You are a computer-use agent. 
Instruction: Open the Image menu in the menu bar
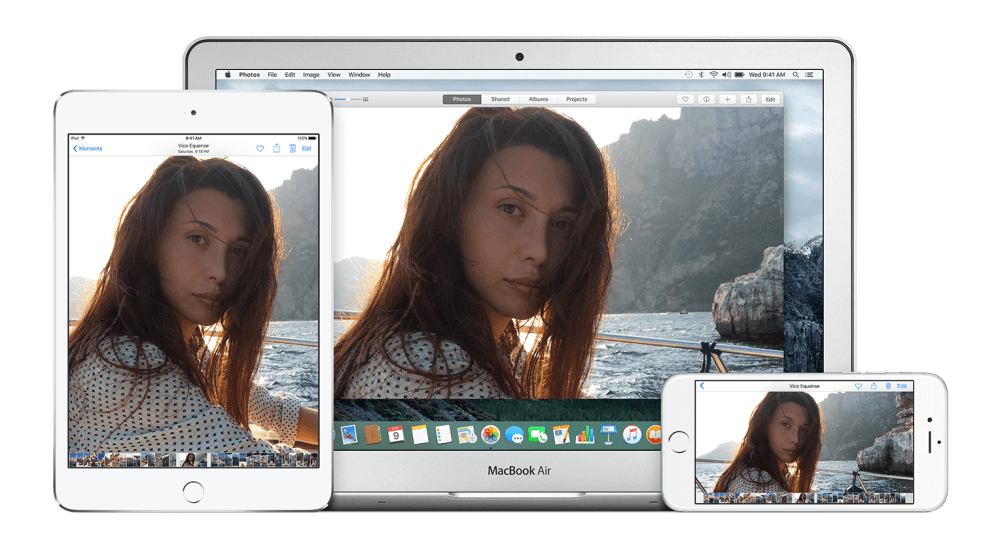pyautogui.click(x=311, y=75)
